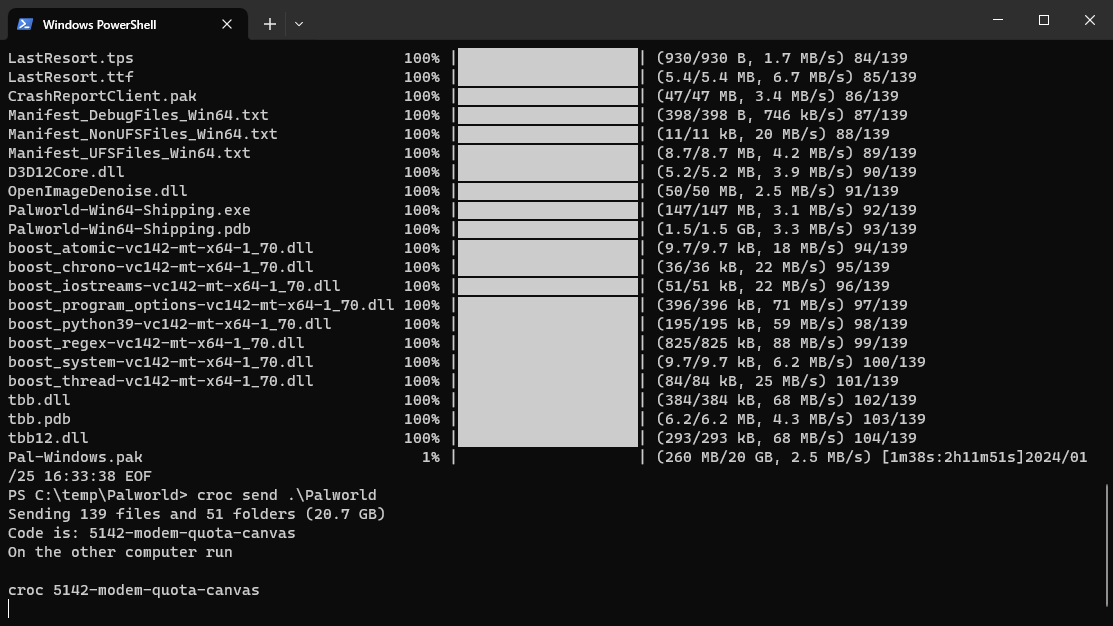Click the terminal cursor on the last line
Viewport: 1113px width, 626px height.
coord(9,609)
